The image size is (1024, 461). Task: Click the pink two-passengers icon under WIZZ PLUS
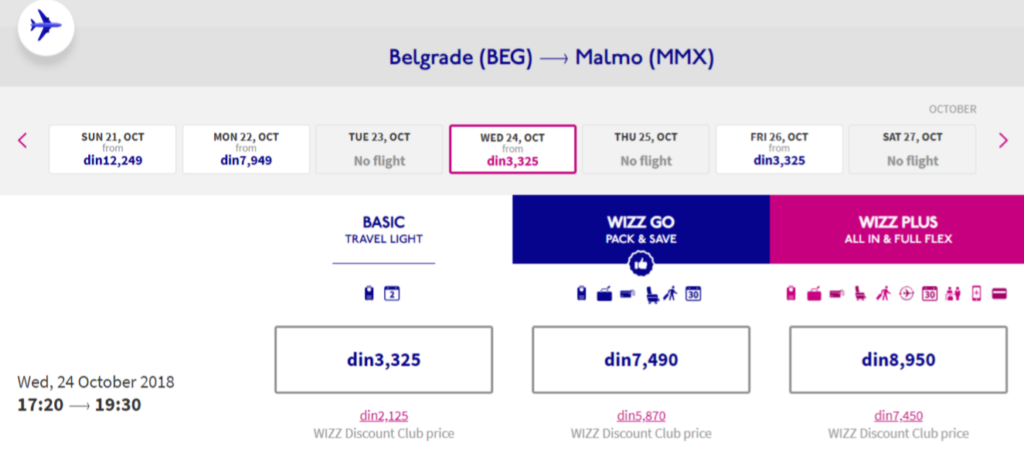[x=953, y=294]
